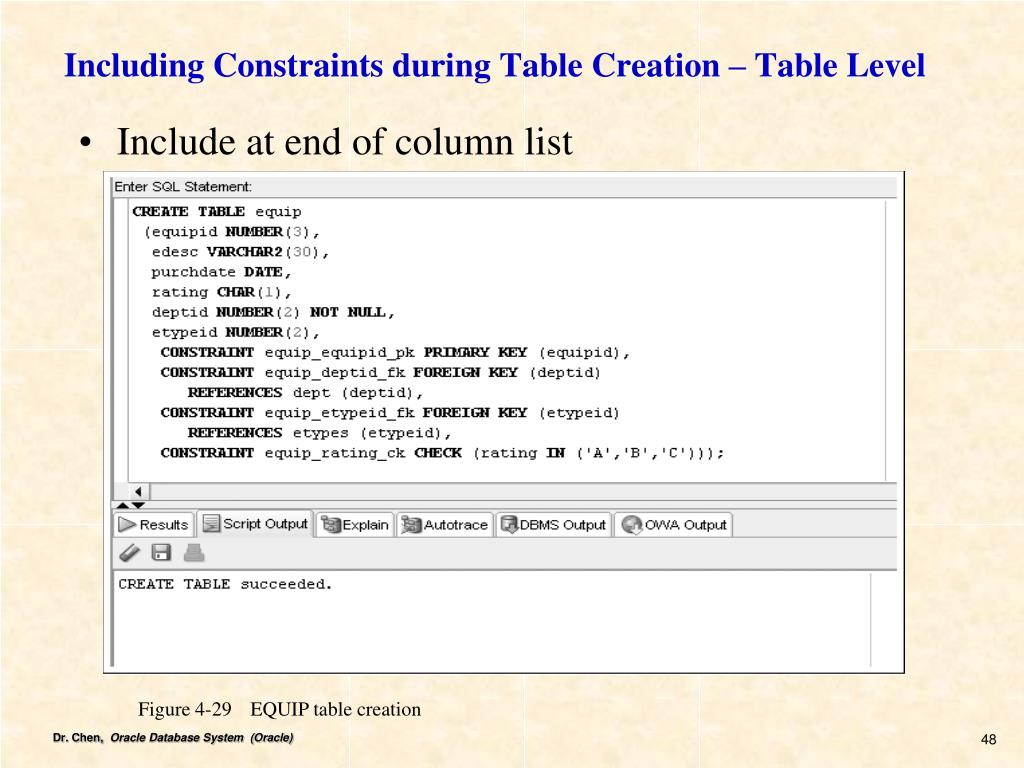1024x768 pixels.
Task: Expand the SQL pane using the splitter down arrow
Action: point(138,505)
